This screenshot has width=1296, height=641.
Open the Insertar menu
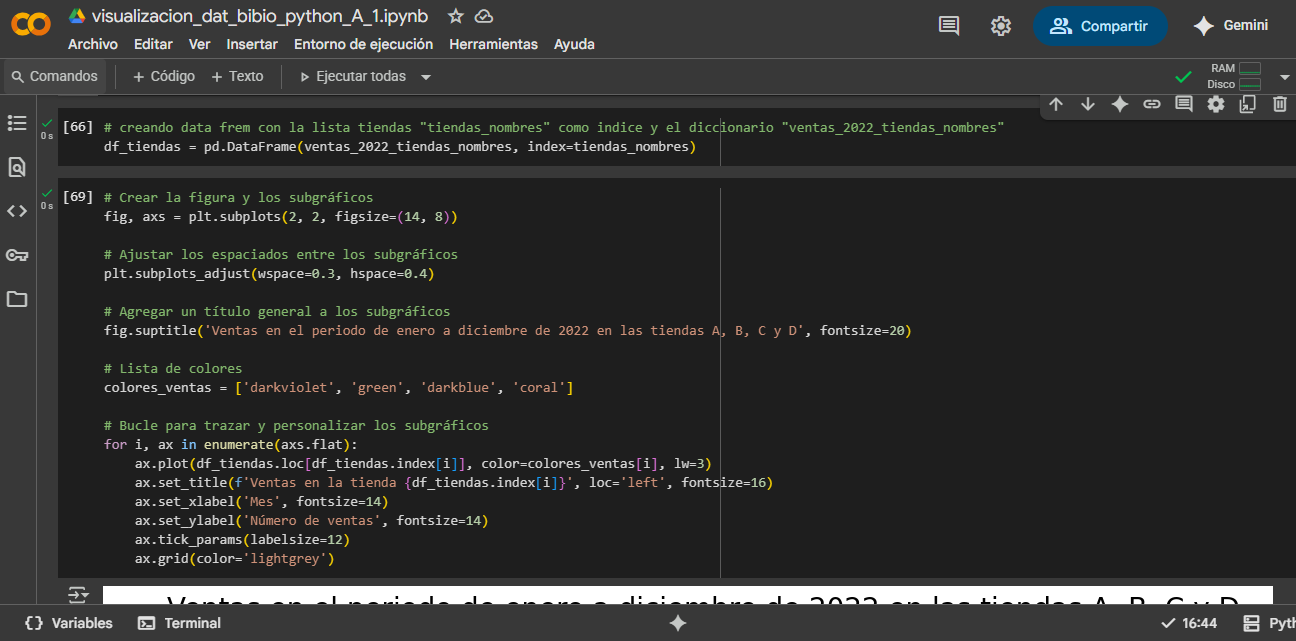click(x=252, y=44)
